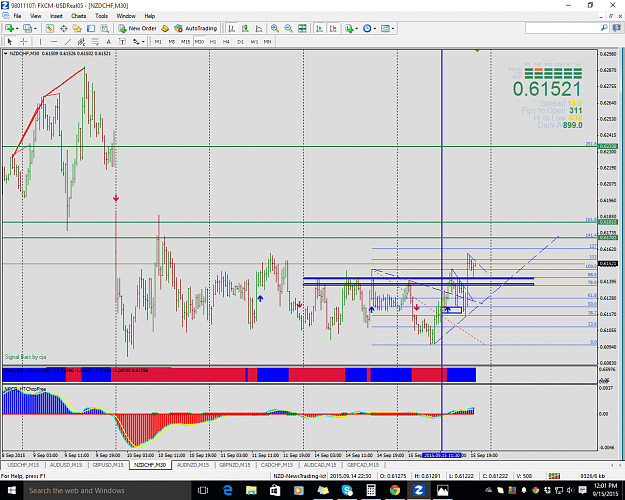The image size is (625, 500).
Task: Open the Periods clock dropdown
Action: click(x=369, y=28)
